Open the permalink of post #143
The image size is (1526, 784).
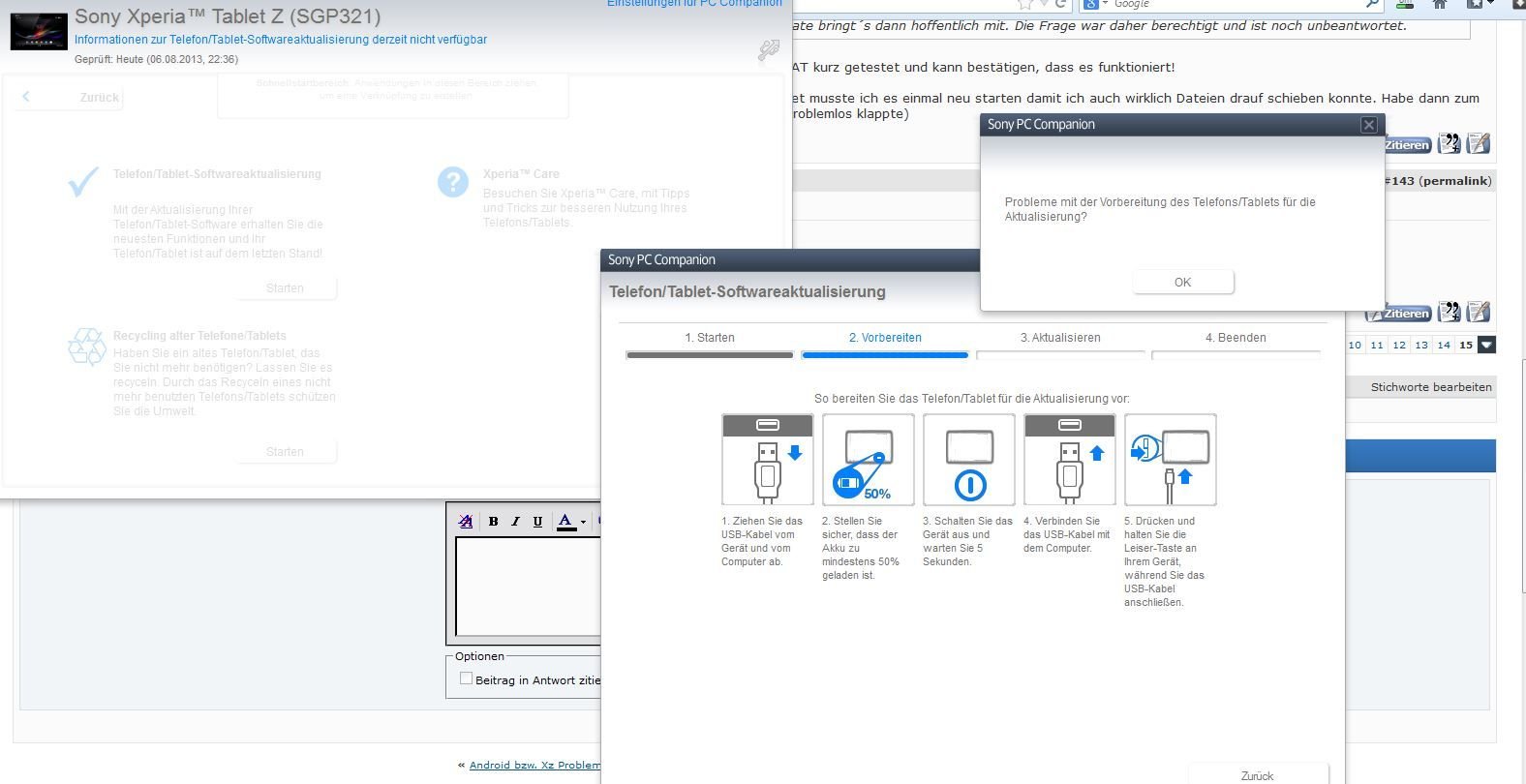[1455, 181]
